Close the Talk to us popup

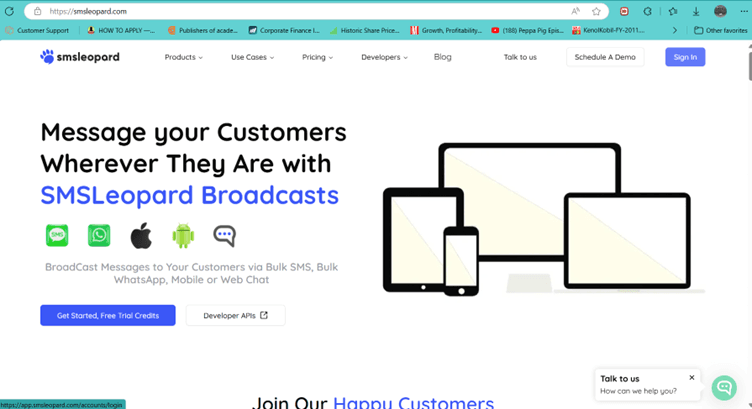[x=691, y=377]
